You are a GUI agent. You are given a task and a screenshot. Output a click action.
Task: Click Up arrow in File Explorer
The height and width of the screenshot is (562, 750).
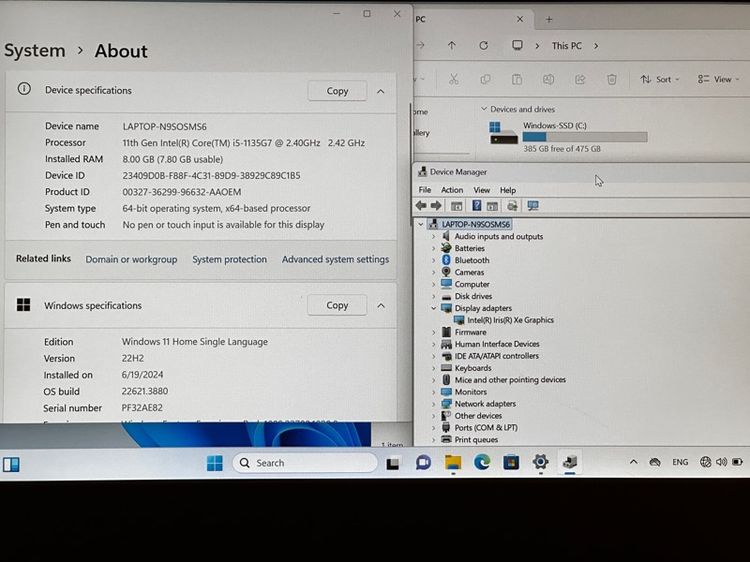click(x=452, y=45)
